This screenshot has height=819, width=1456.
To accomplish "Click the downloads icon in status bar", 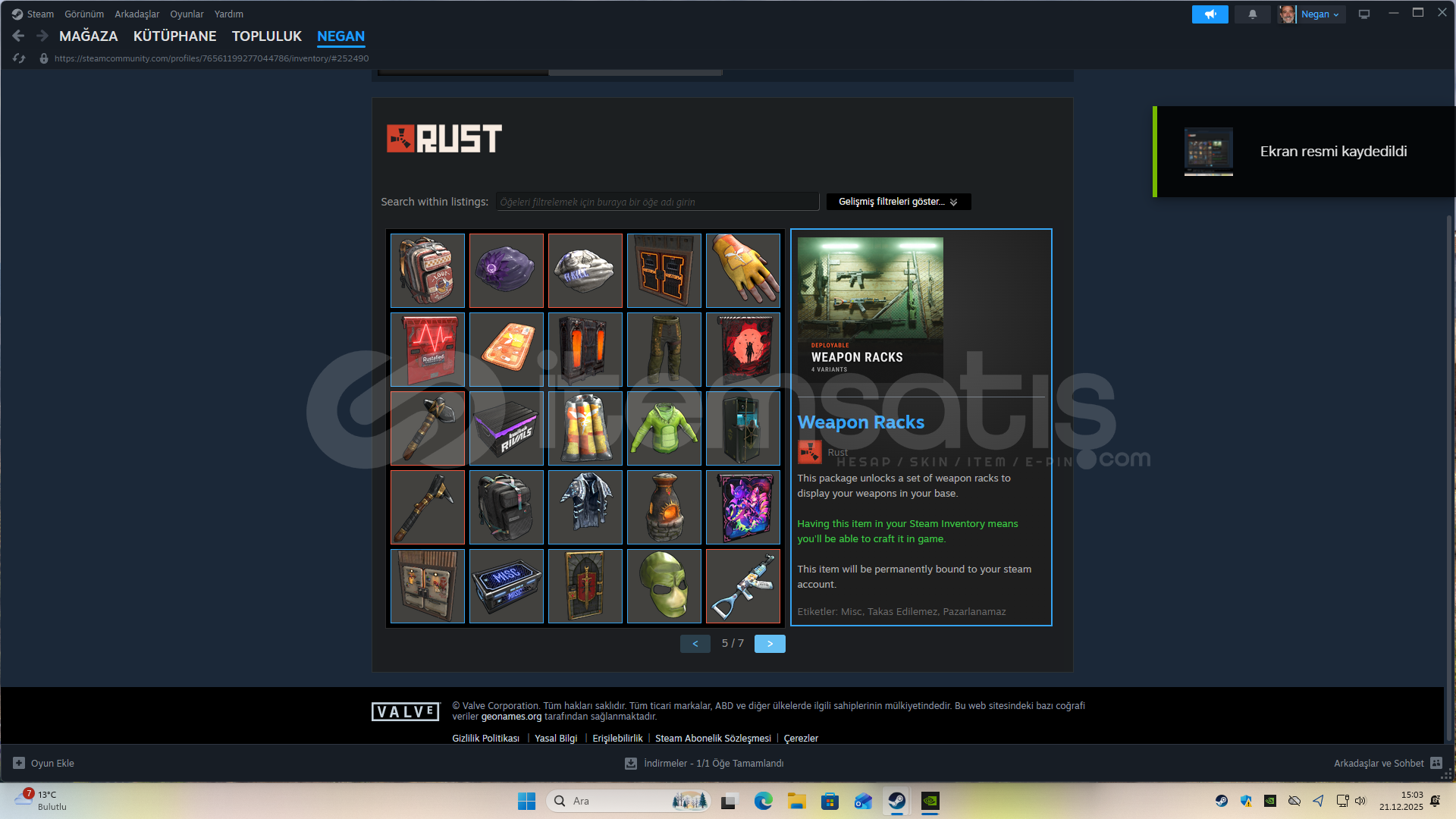I will [x=630, y=764].
